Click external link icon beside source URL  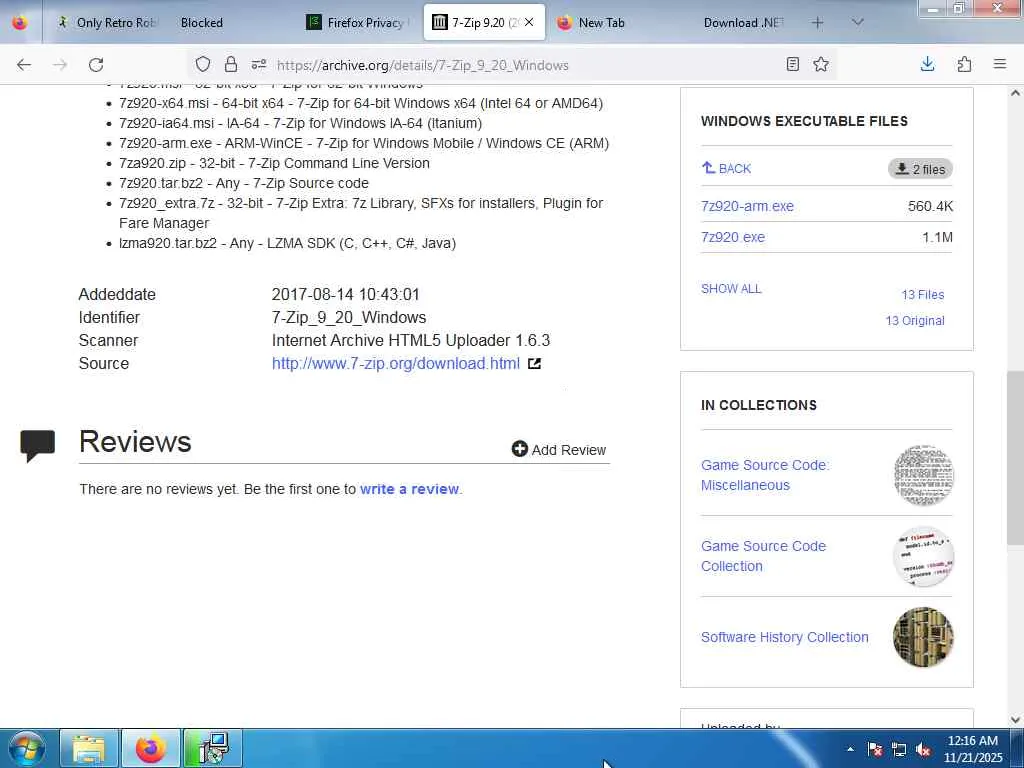pyautogui.click(x=534, y=364)
